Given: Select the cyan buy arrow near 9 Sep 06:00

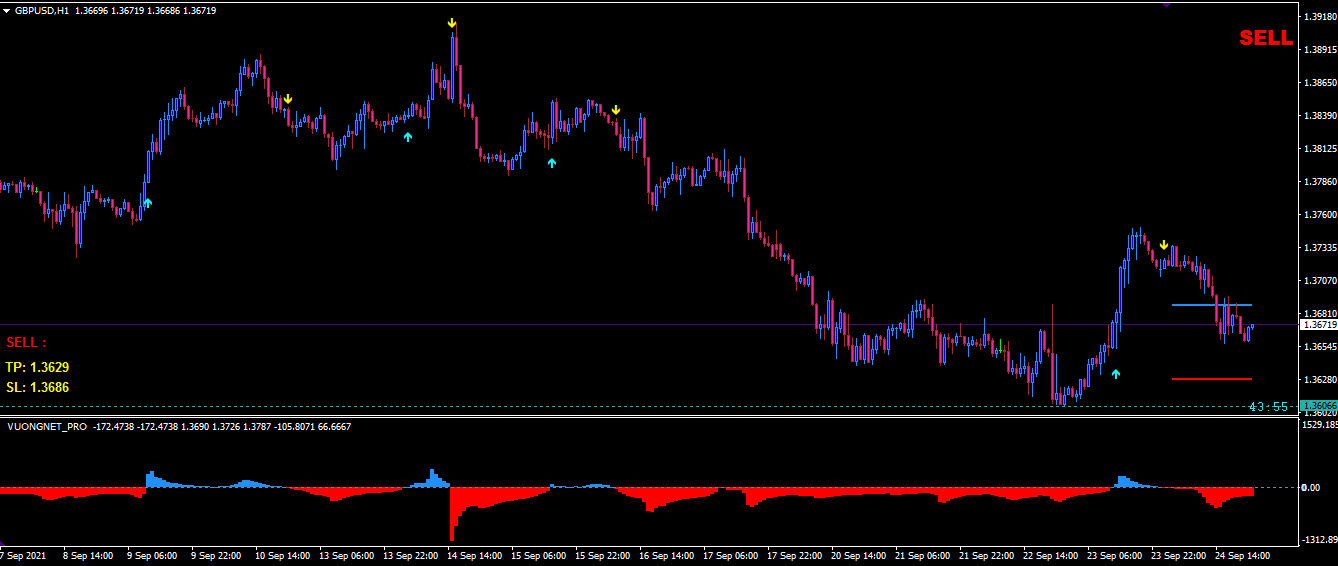Looking at the screenshot, I should point(147,203).
